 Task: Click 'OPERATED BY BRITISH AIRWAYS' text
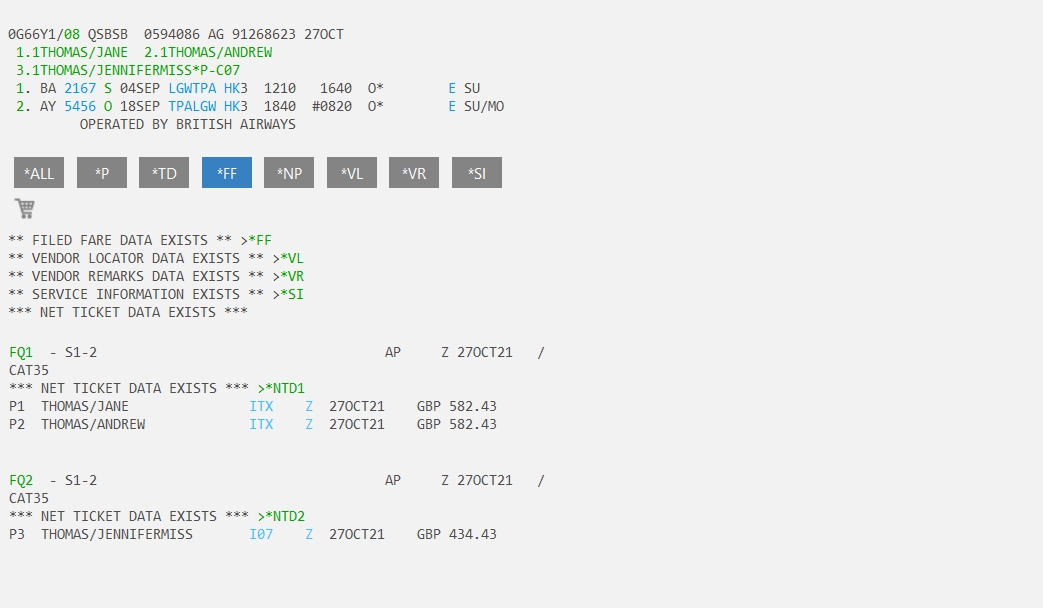[188, 124]
